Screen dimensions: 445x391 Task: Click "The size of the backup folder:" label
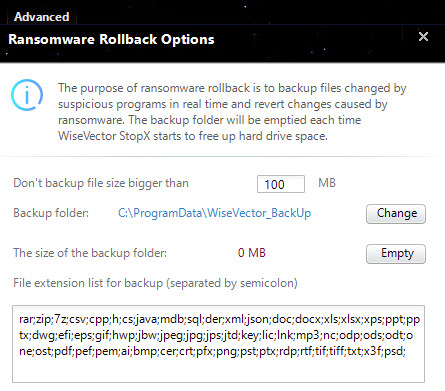click(x=90, y=253)
